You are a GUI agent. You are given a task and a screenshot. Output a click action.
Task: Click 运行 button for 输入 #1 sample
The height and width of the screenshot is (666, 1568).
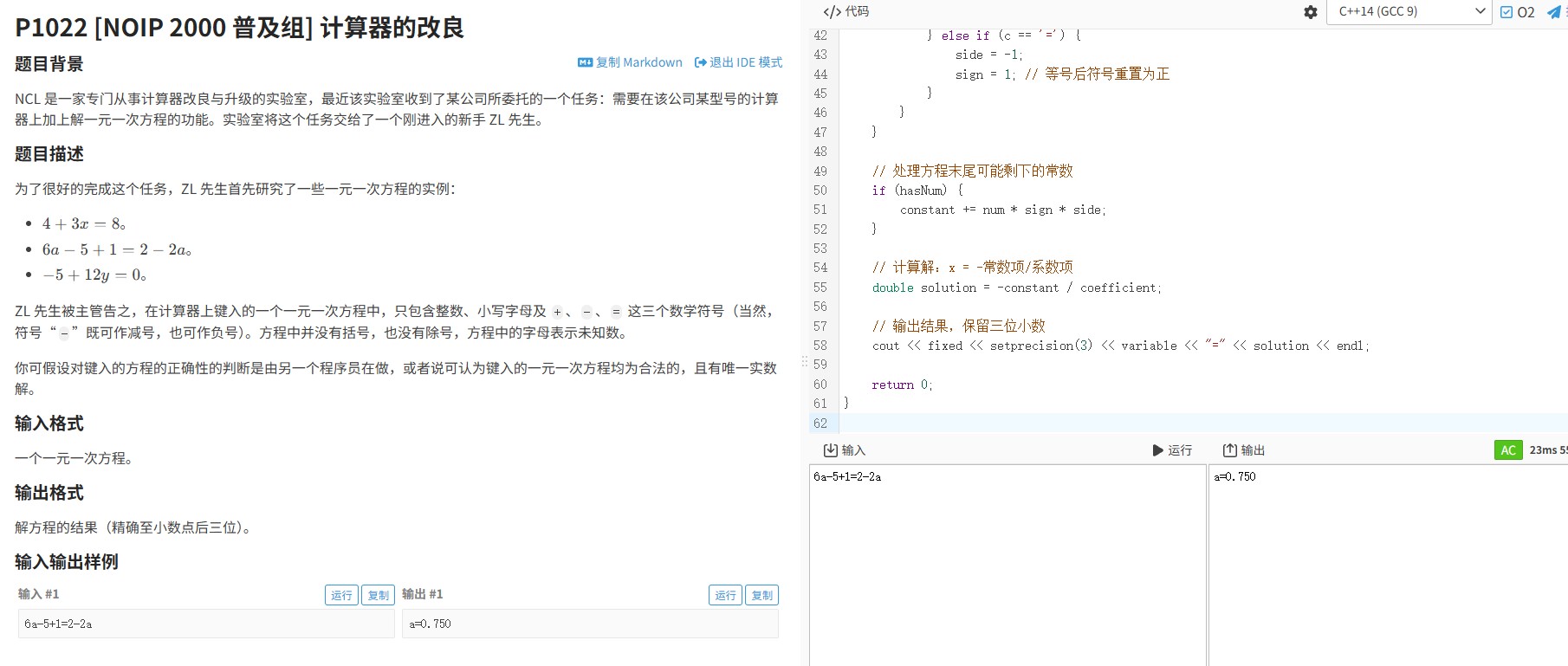click(341, 595)
